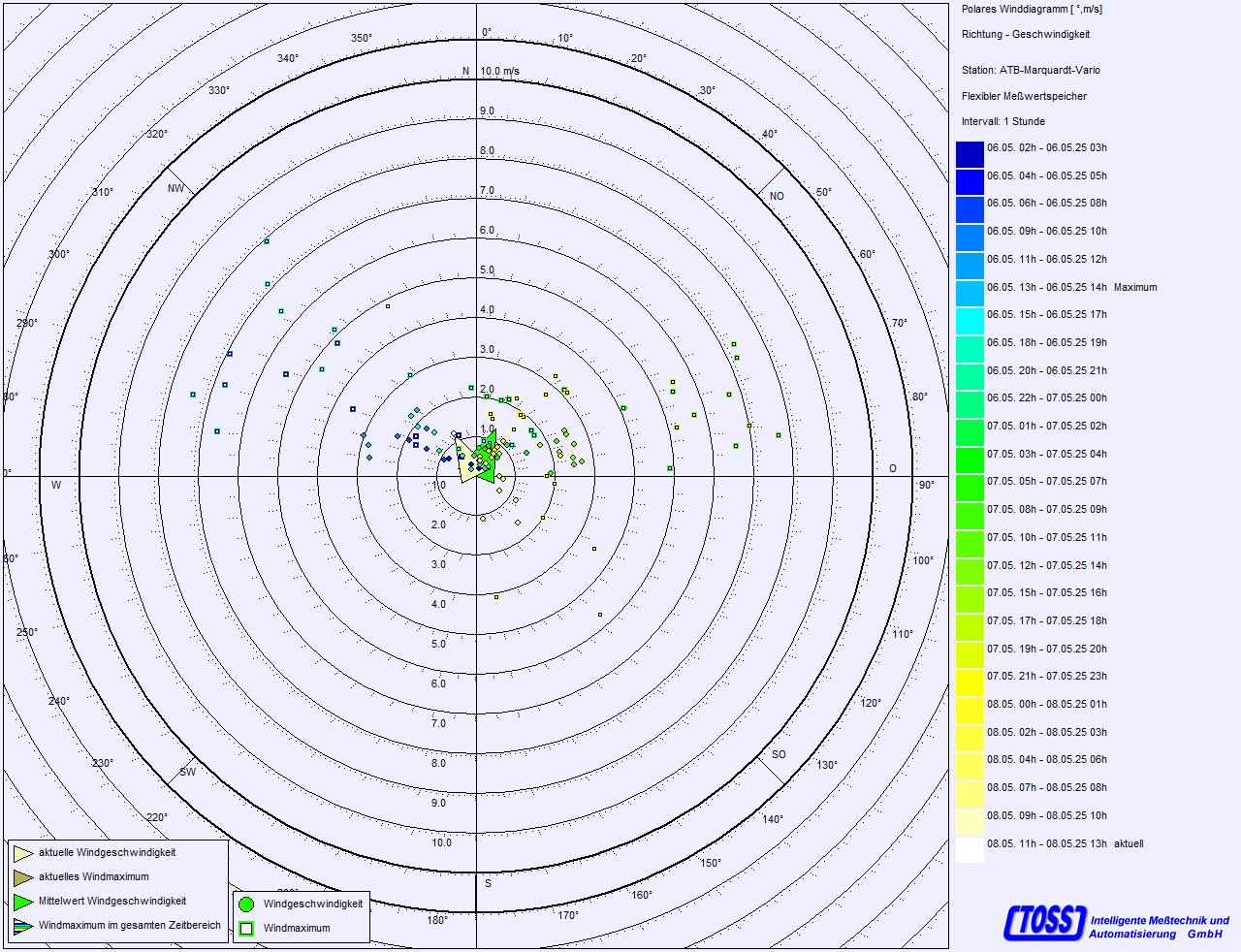
Task: Click legend entry '07.05. 08h - 07.05.25 09h'
Action: pyautogui.click(x=1047, y=510)
